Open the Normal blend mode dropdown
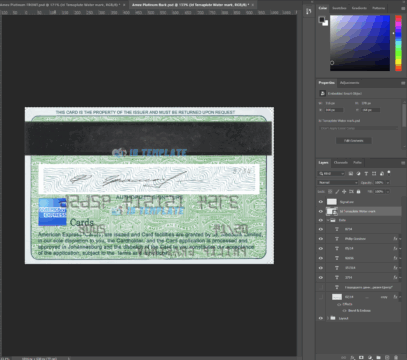Screen dimensions: 407x360 click(338, 183)
